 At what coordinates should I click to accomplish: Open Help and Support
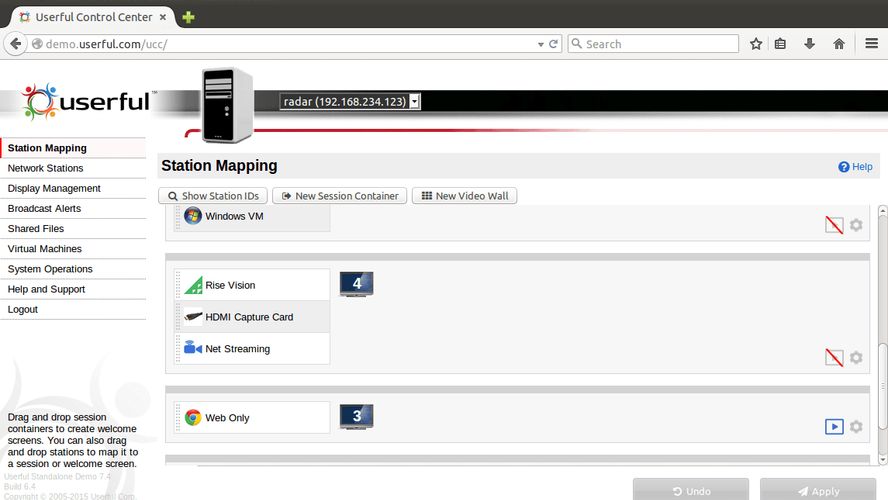point(74,289)
